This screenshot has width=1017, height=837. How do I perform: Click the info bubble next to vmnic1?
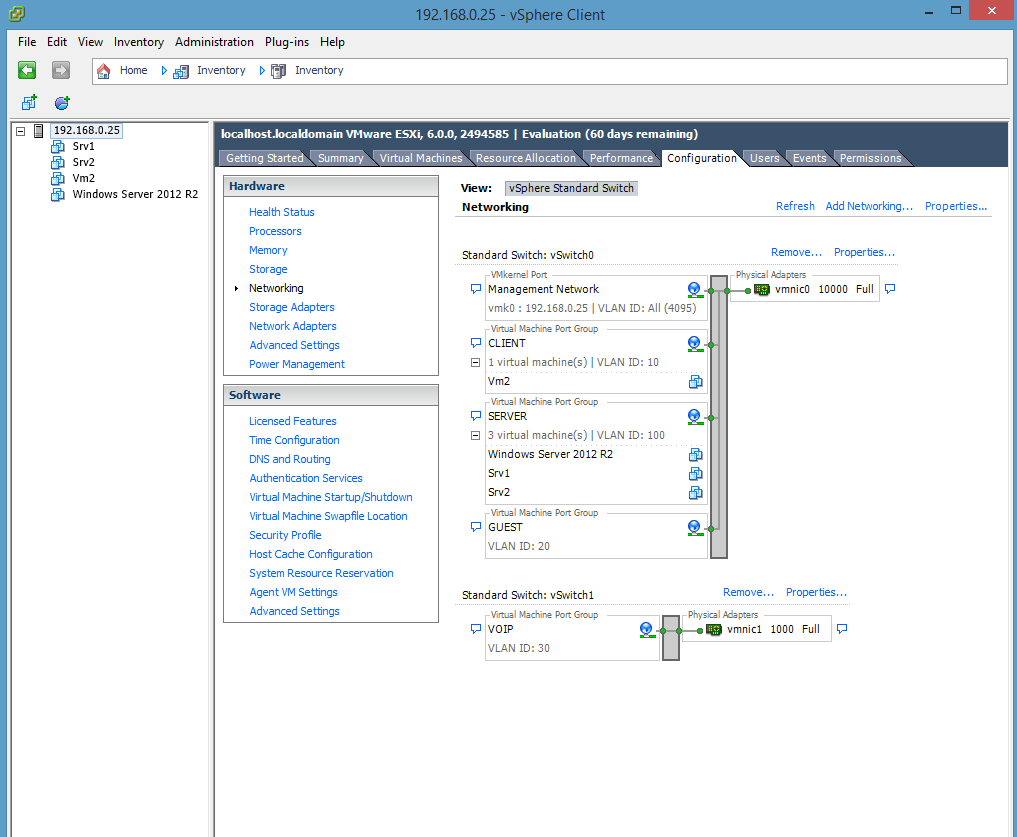coord(842,629)
